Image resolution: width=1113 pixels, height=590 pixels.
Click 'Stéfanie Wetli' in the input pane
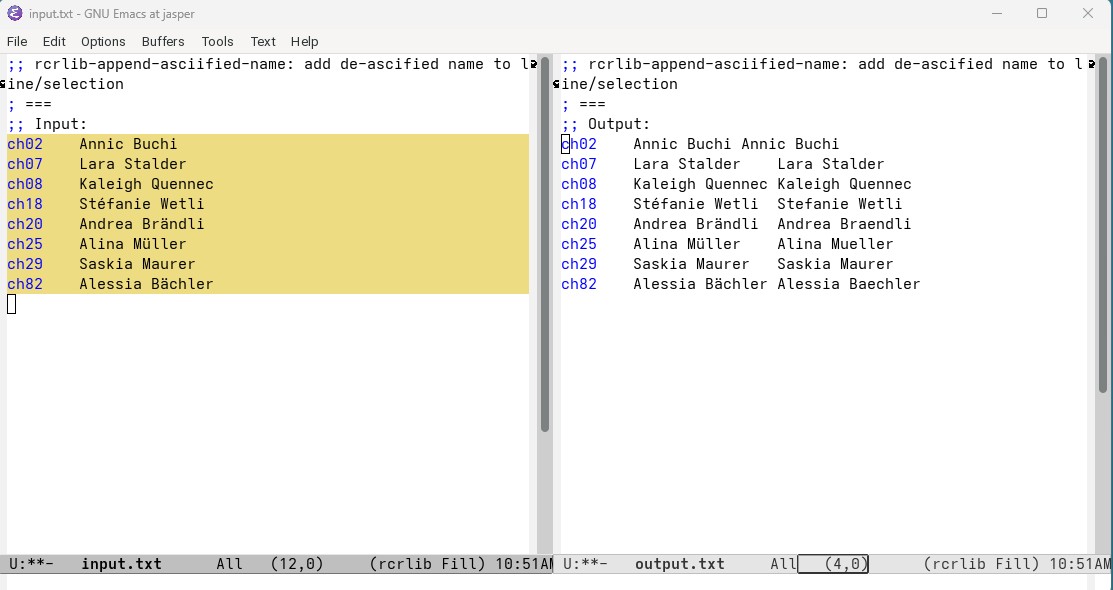pos(142,204)
